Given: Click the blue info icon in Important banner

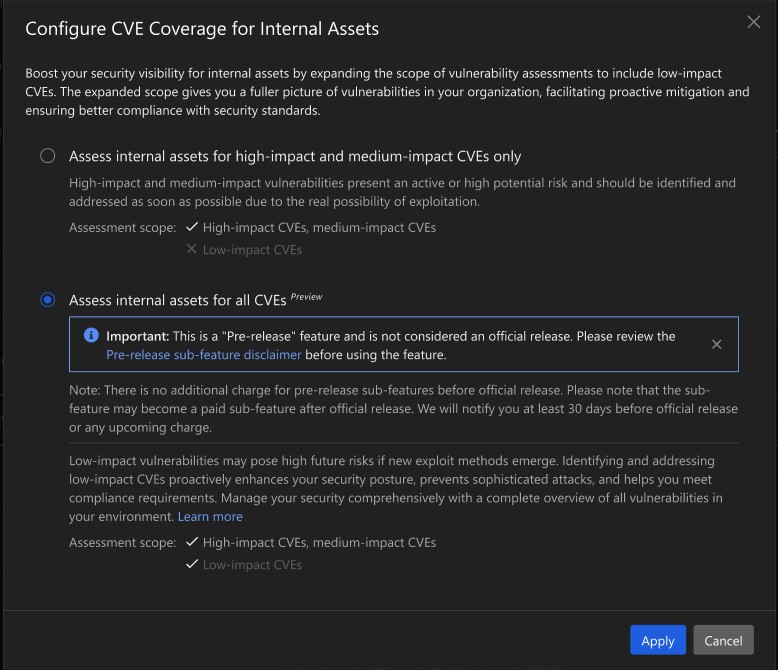Looking at the screenshot, I should coord(91,336).
